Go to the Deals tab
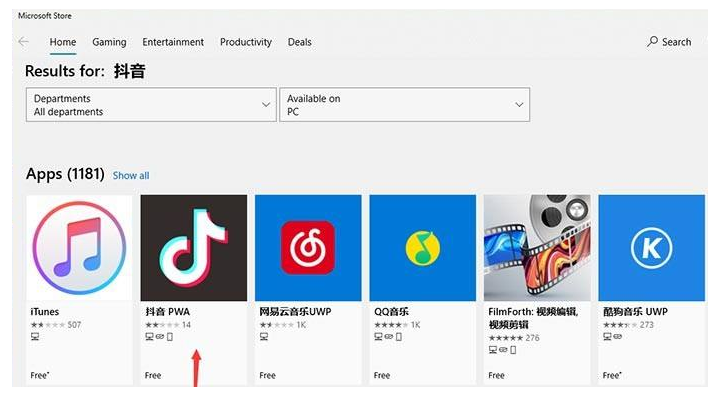Screen dimensions: 721x397 pyautogui.click(x=299, y=42)
